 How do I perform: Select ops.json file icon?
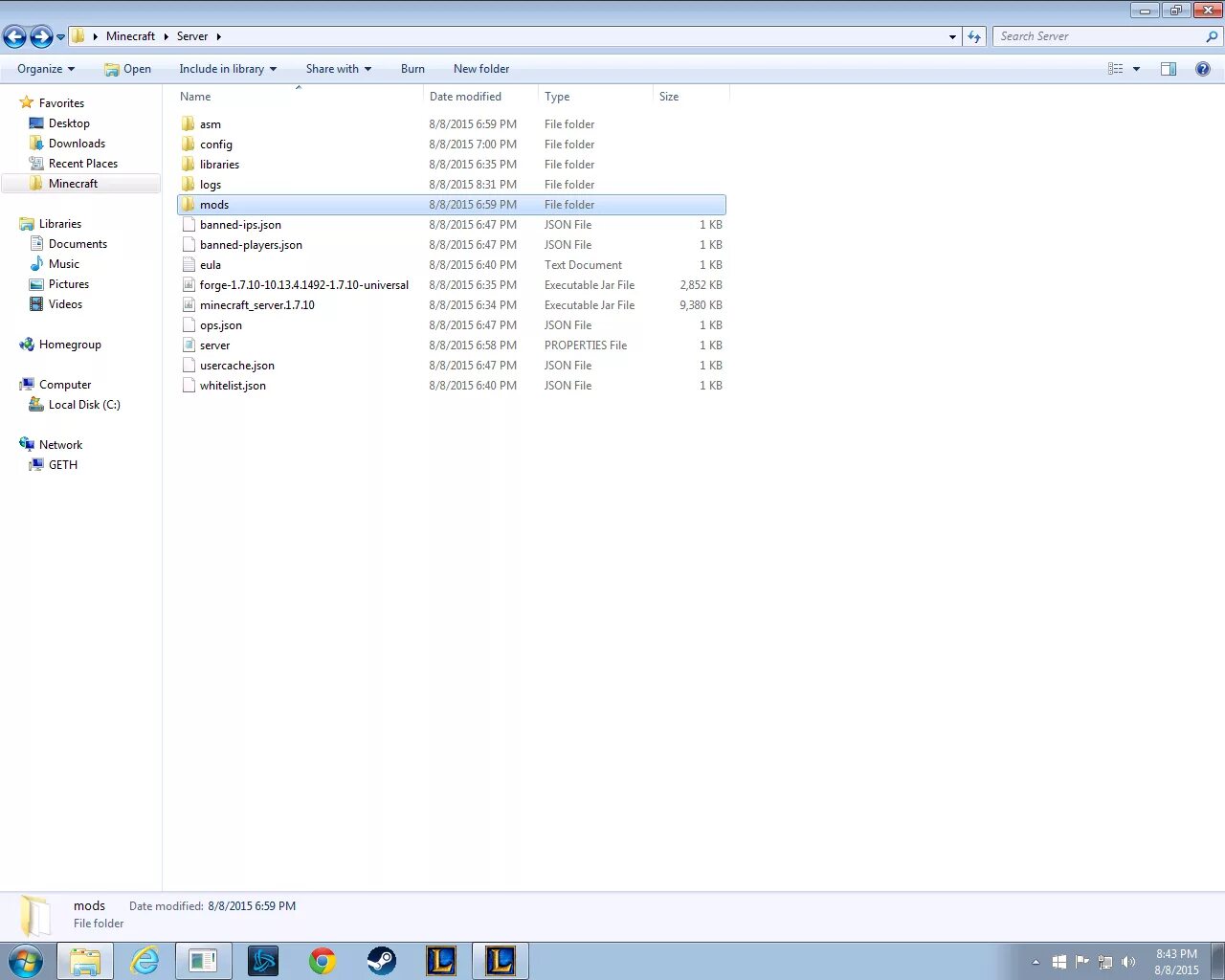click(x=189, y=325)
